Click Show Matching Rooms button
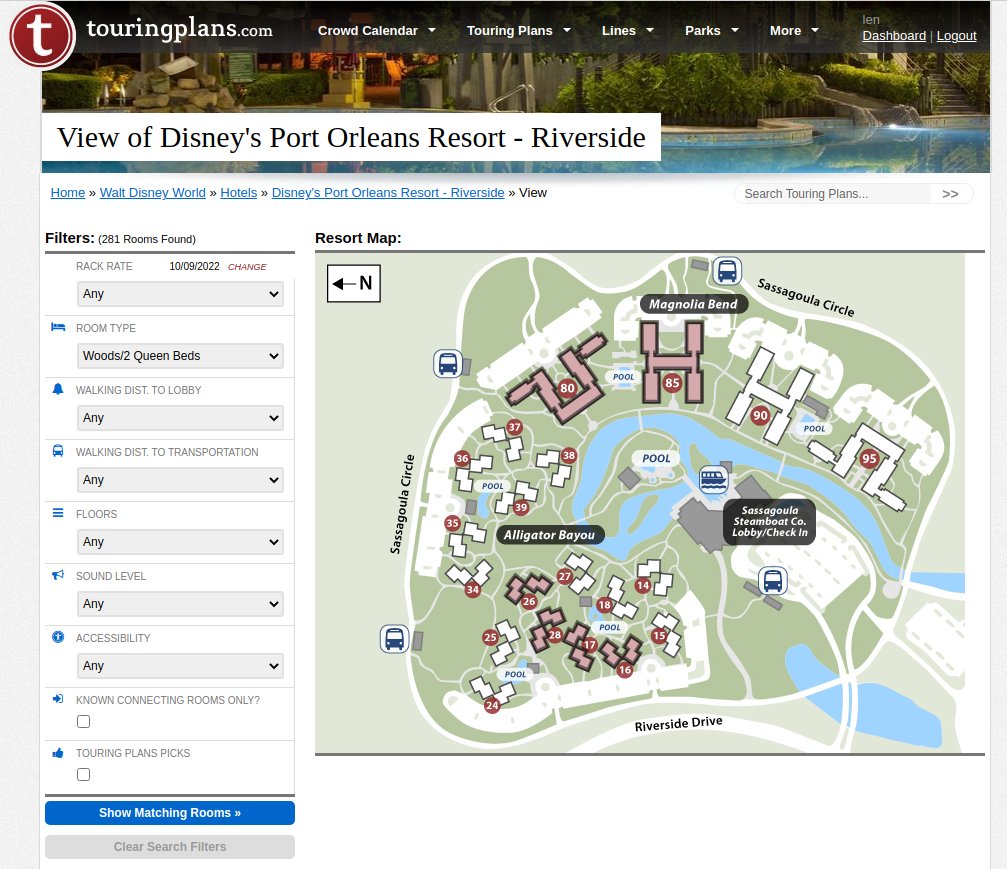 coord(170,813)
